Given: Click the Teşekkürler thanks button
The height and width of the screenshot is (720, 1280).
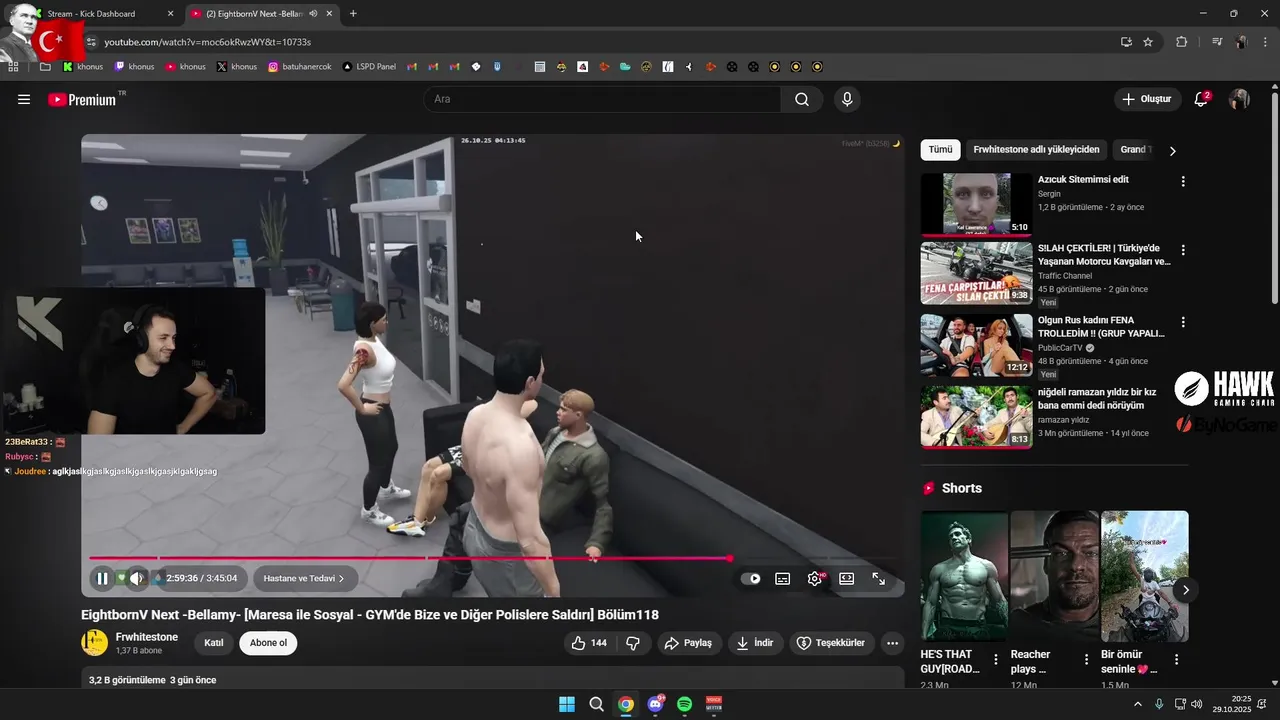Looking at the screenshot, I should click(830, 643).
